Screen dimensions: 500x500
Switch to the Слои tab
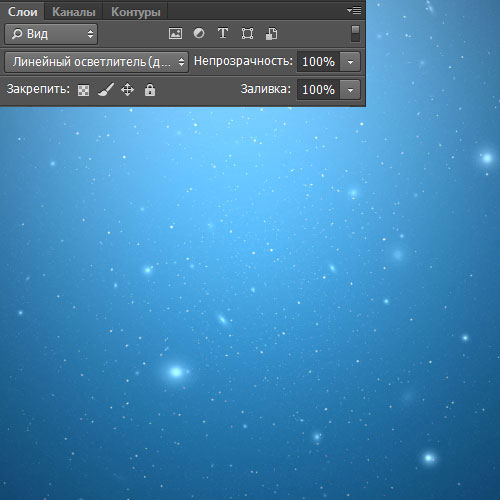point(22,12)
